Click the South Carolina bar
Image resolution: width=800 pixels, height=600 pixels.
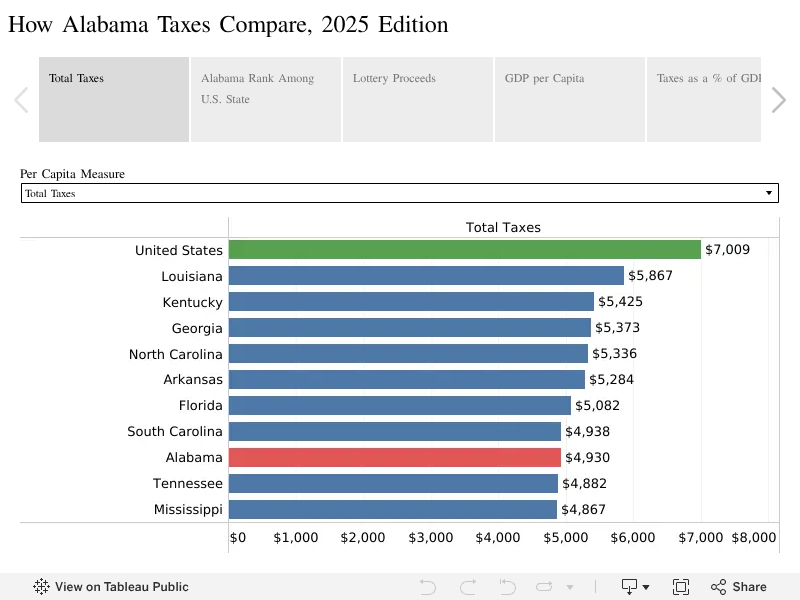pos(395,432)
